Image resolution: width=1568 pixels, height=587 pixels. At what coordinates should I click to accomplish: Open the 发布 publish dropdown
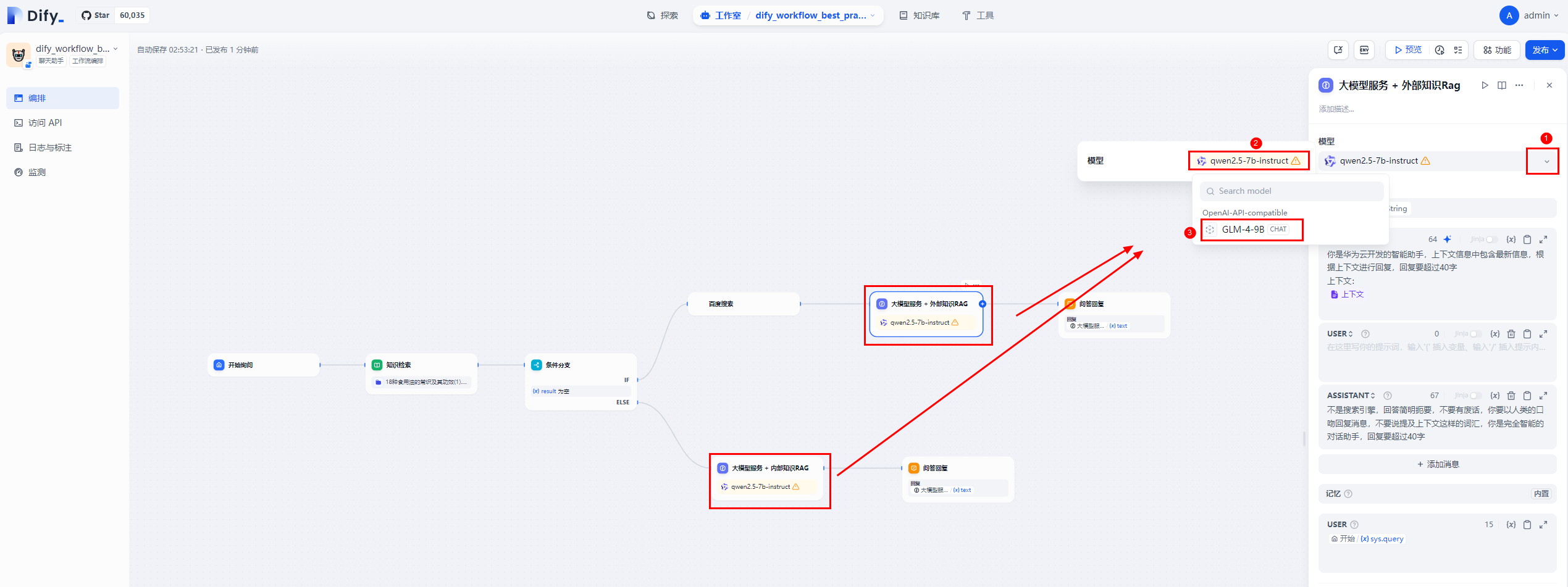pyautogui.click(x=1545, y=50)
